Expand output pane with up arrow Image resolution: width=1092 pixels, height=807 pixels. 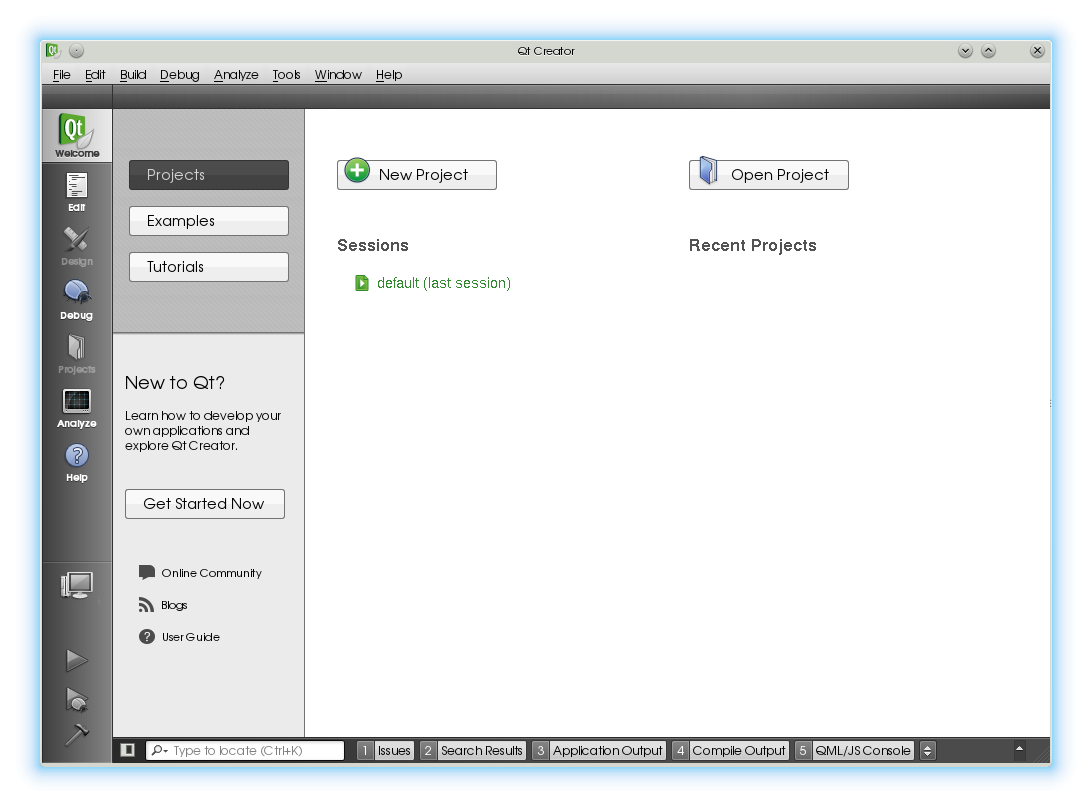click(x=1019, y=749)
